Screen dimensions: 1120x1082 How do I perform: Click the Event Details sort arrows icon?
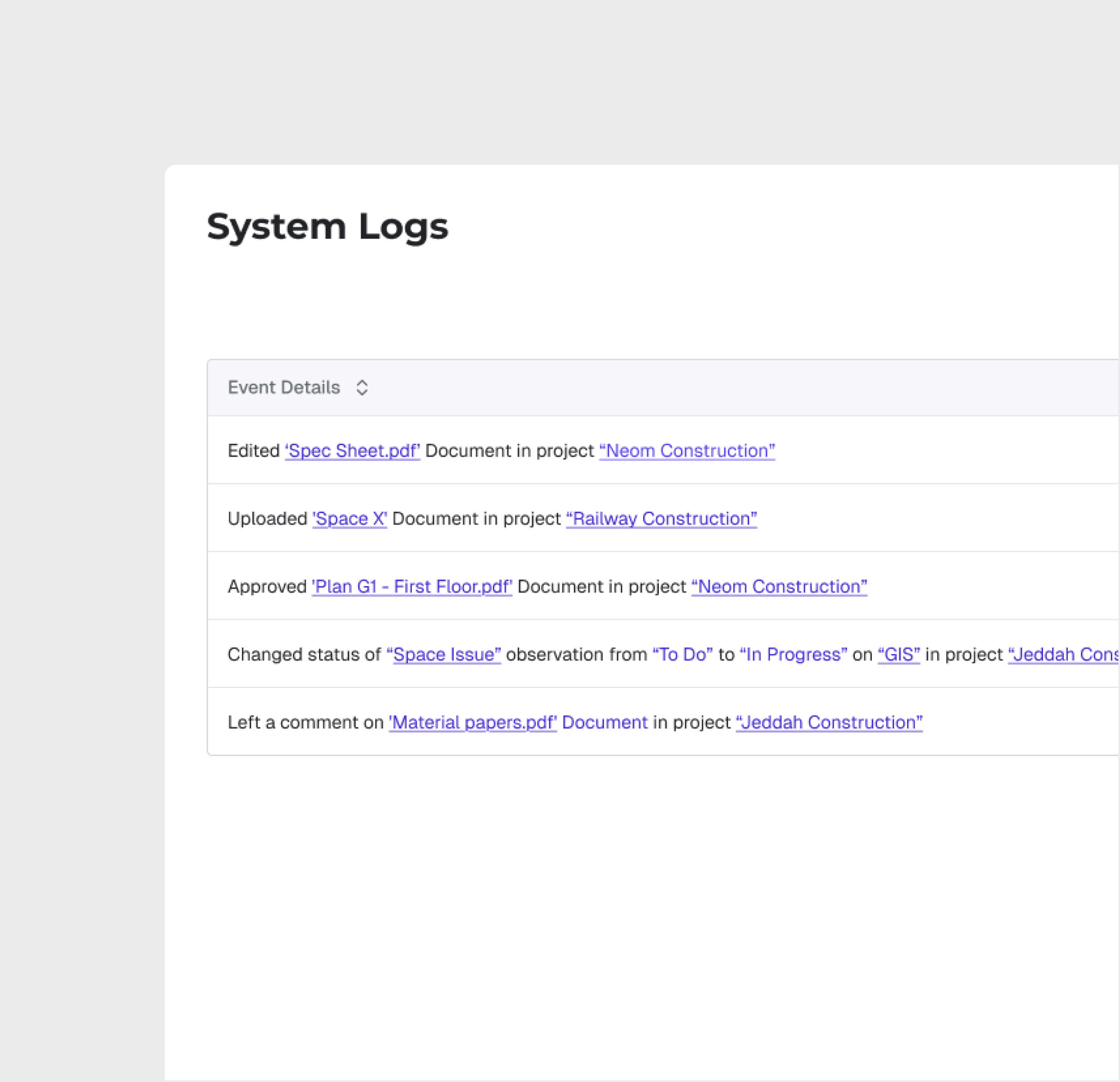coord(362,388)
